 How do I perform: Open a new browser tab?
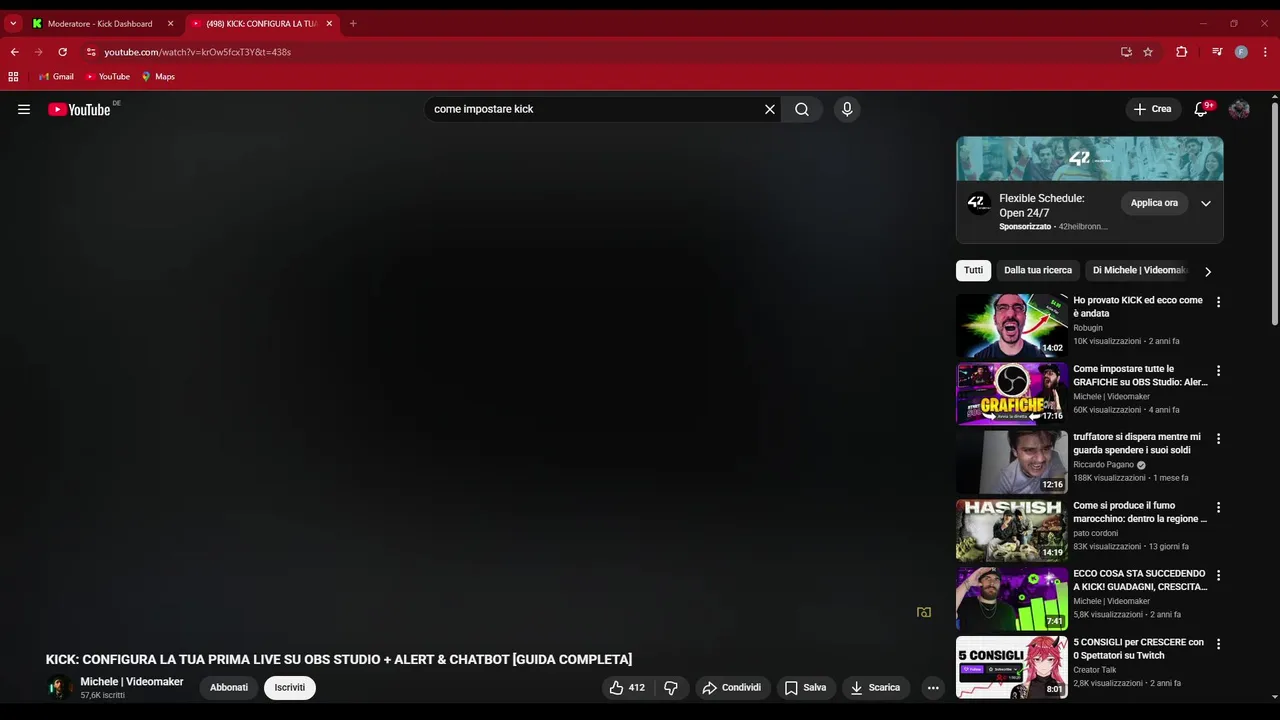point(353,23)
